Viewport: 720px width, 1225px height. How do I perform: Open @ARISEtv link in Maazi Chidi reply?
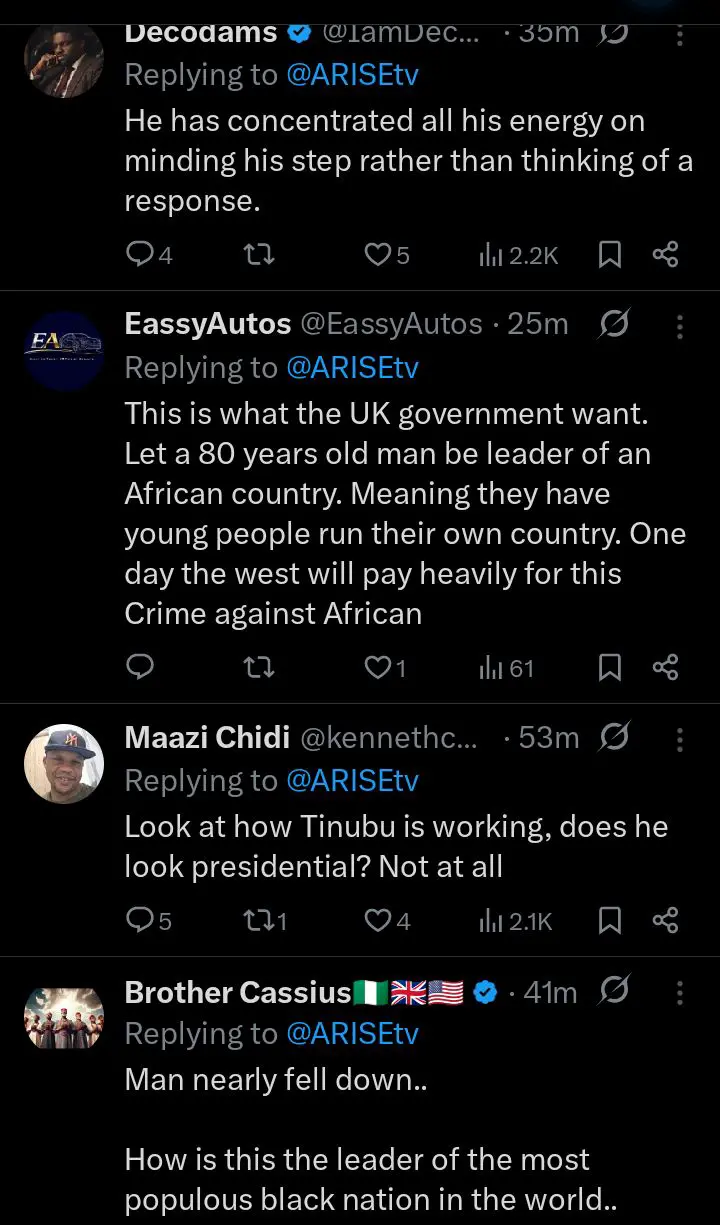click(352, 781)
